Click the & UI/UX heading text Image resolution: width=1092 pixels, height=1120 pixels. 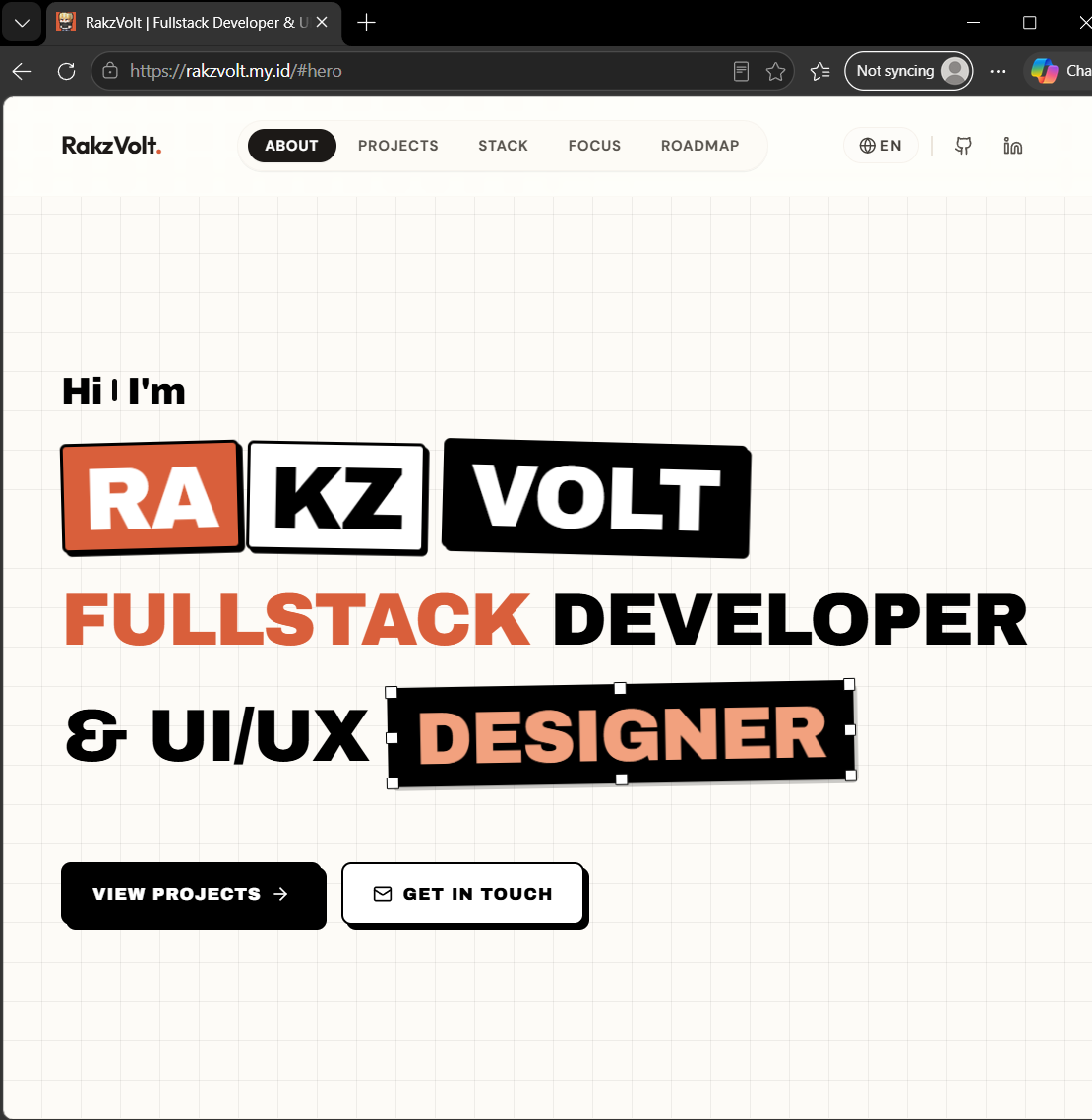(x=217, y=736)
